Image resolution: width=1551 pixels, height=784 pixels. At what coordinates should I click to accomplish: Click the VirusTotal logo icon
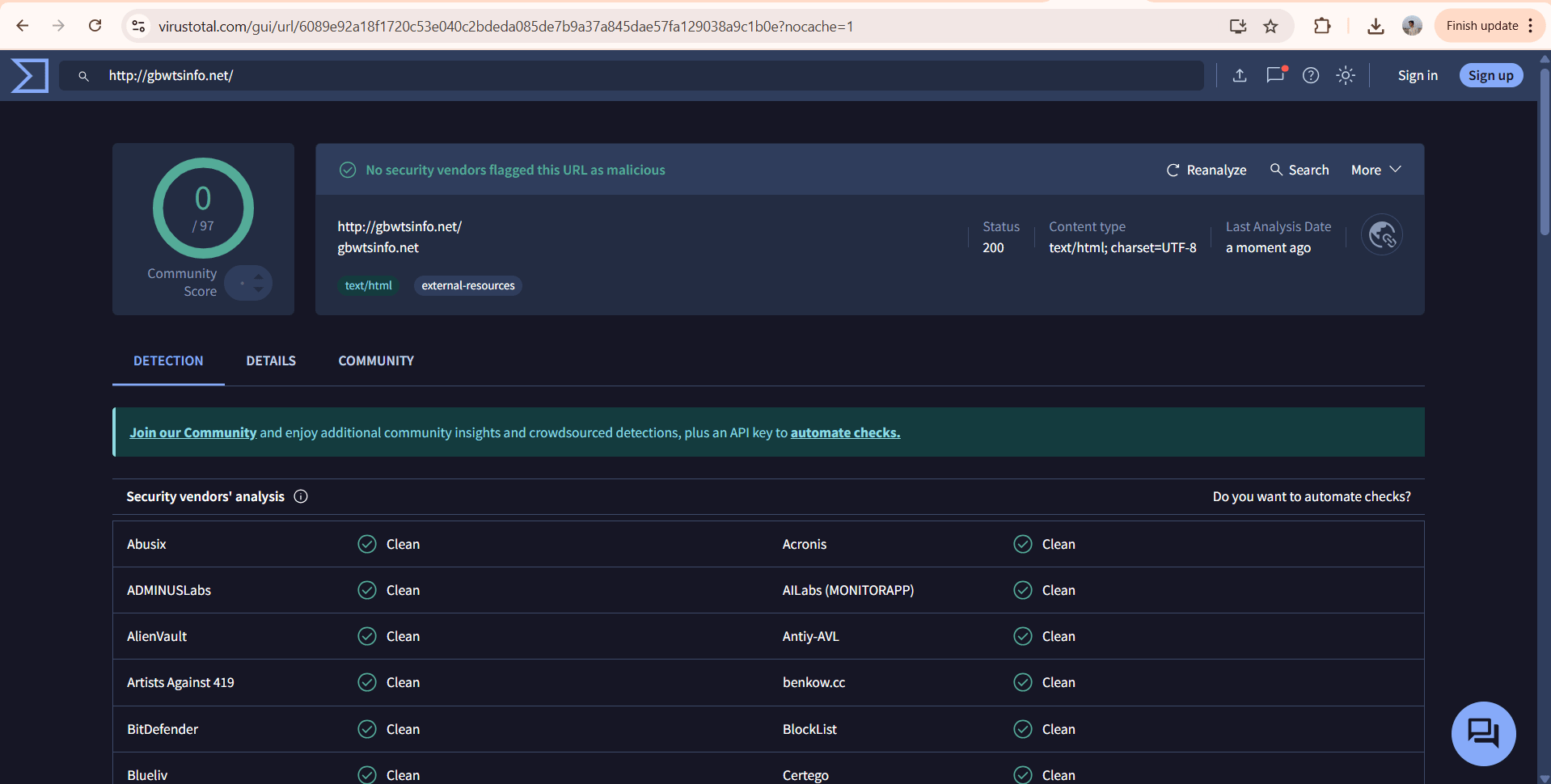30,75
